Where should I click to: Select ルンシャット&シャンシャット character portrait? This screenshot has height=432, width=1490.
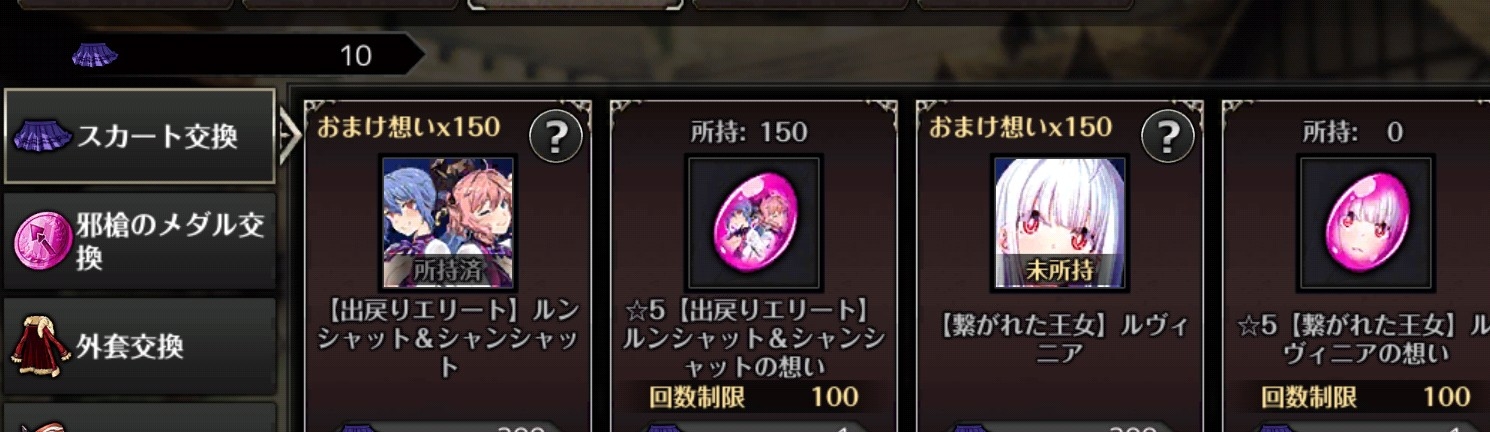tap(448, 222)
